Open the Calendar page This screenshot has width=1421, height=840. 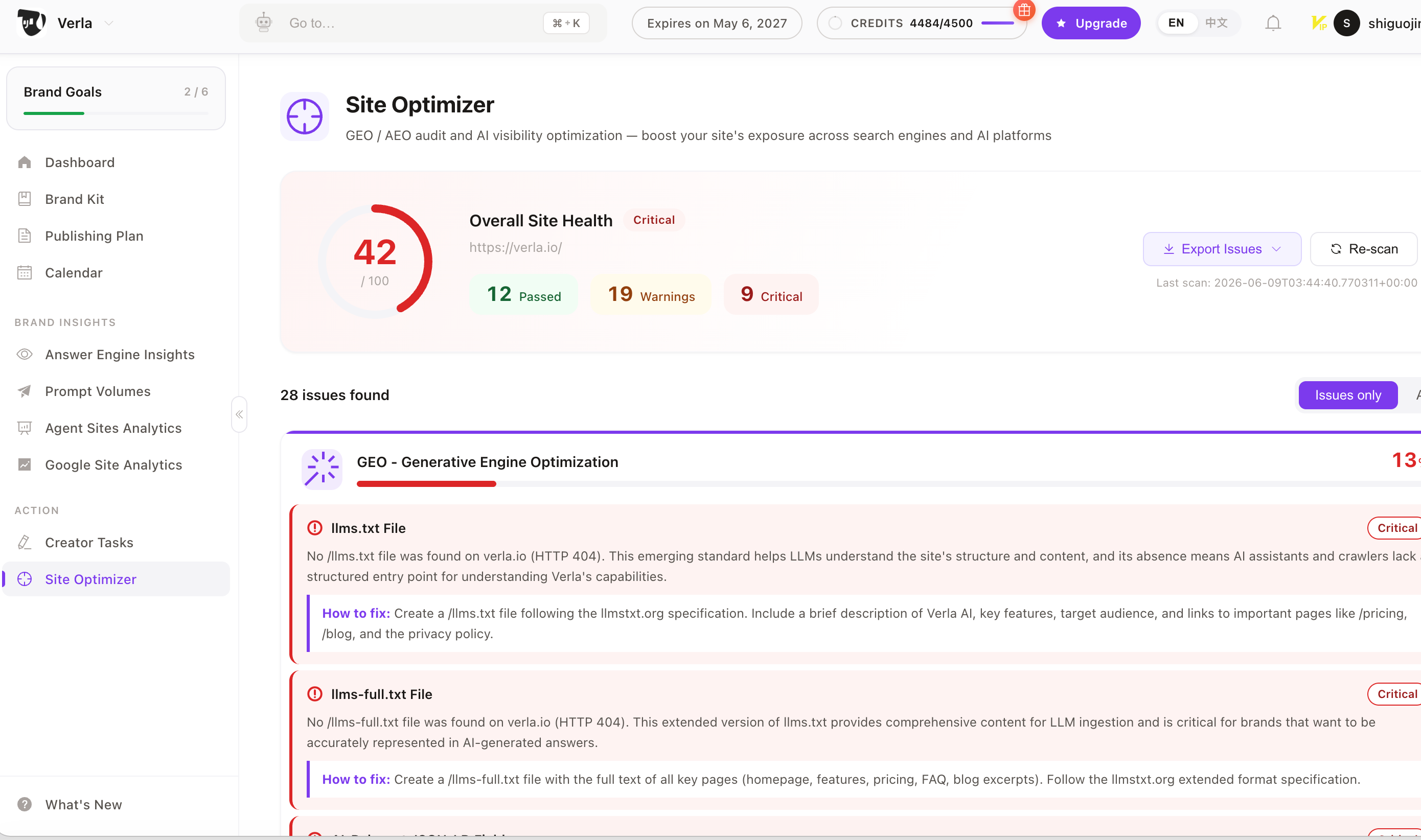coord(116,273)
